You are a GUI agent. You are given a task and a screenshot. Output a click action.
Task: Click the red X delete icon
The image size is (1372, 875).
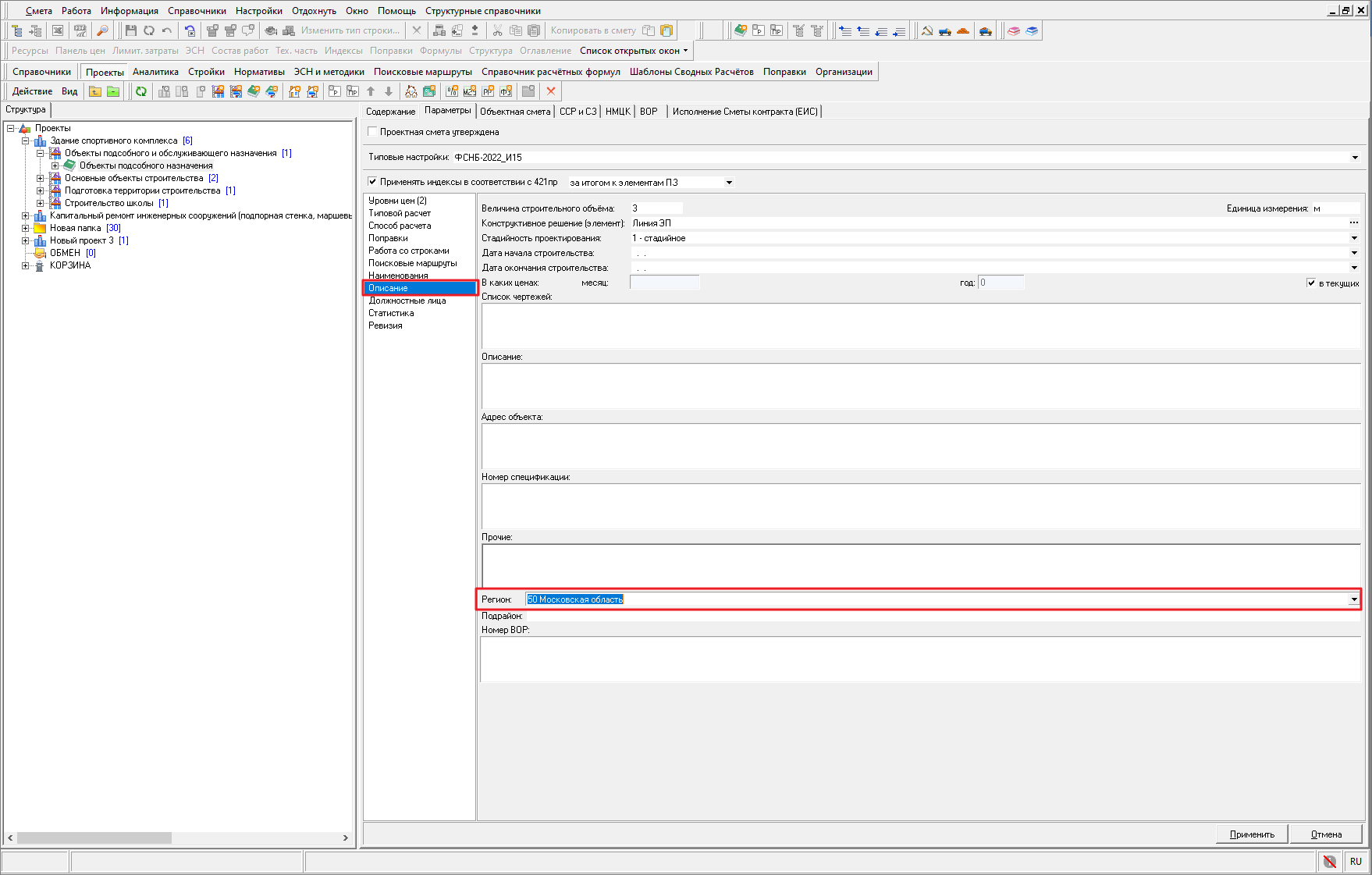point(551,91)
